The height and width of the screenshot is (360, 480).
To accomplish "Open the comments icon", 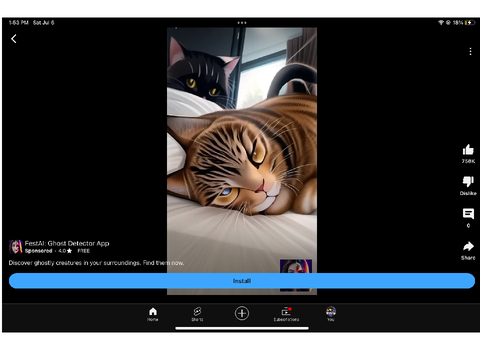I will click(468, 214).
